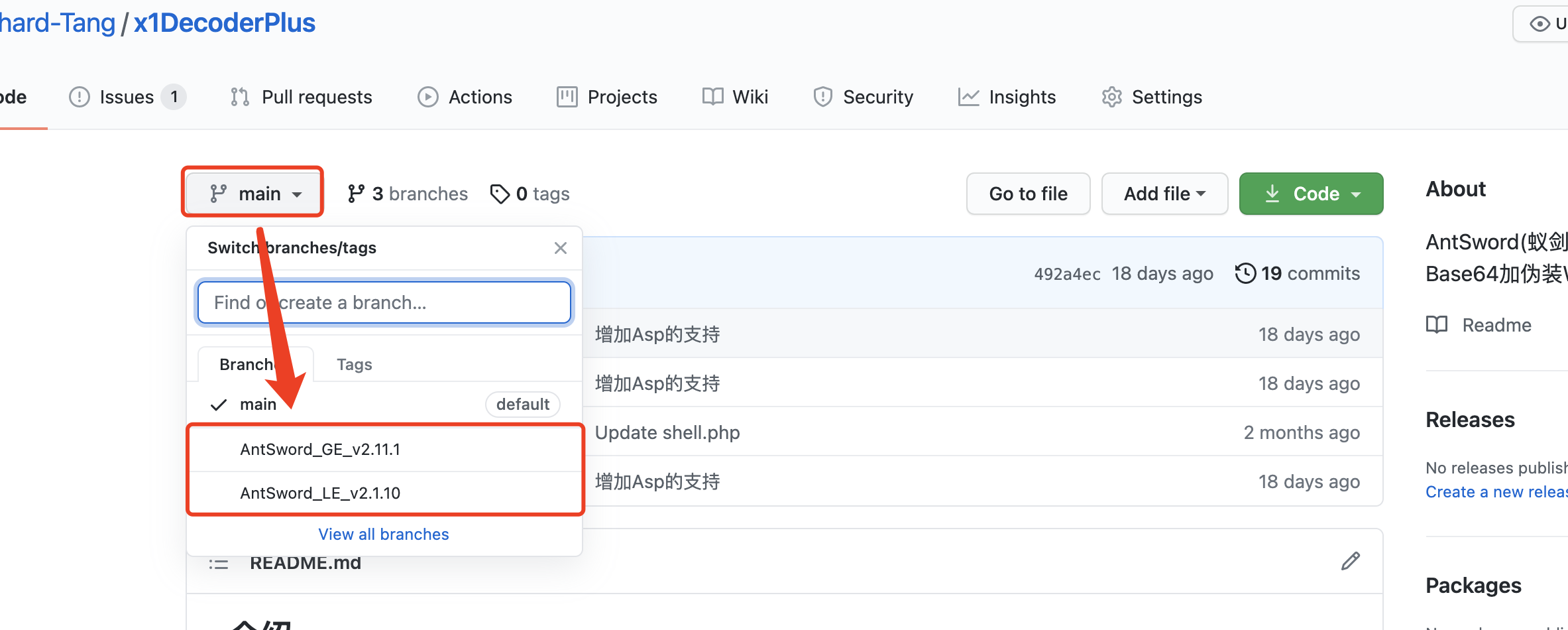Click Go to file button
Screen dimensions: 1568x630
click(x=1028, y=194)
